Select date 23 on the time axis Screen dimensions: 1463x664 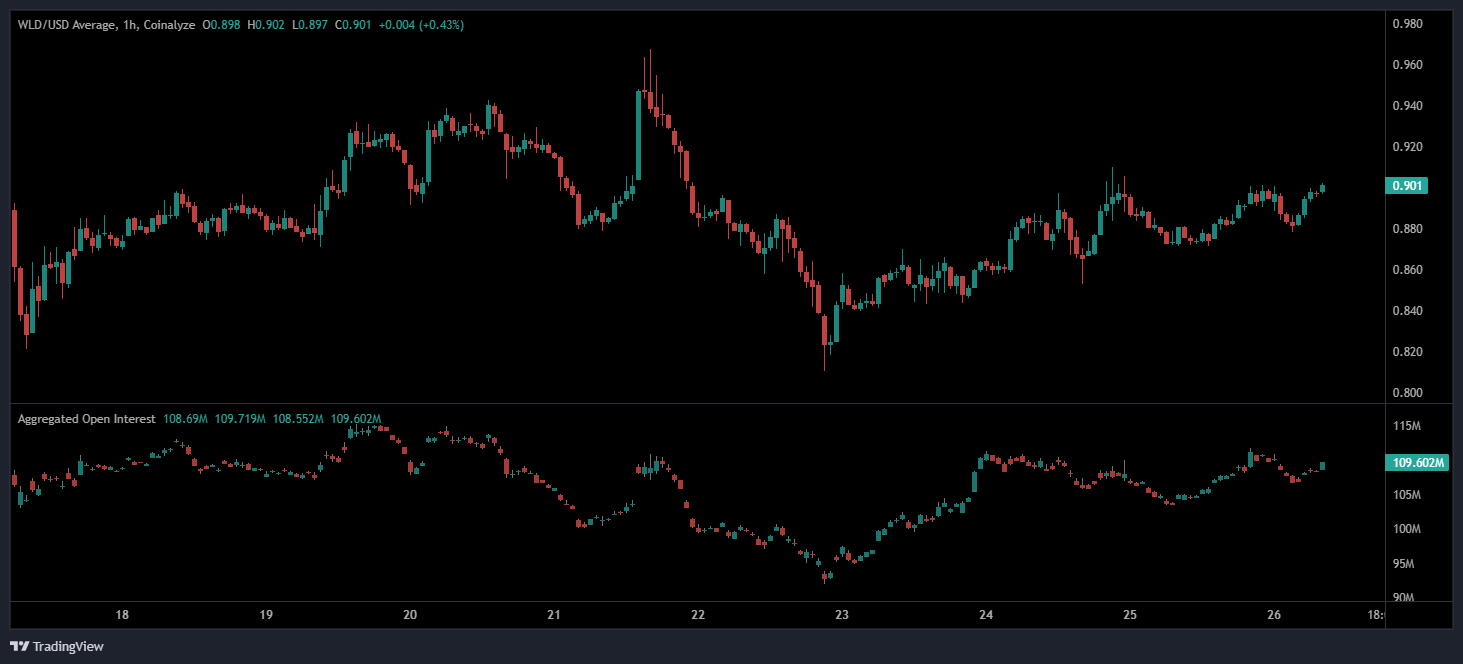coord(842,615)
